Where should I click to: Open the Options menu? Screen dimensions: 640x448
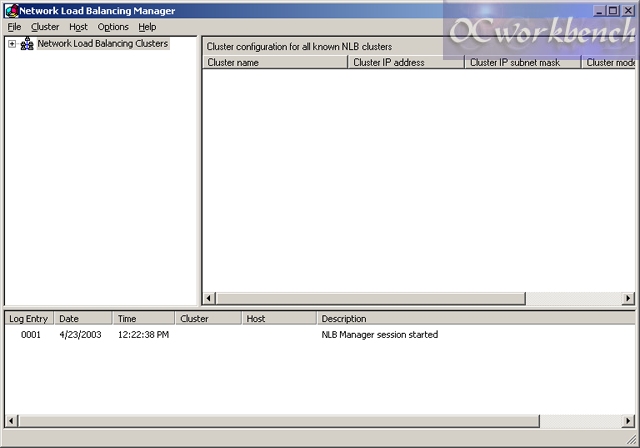point(113,27)
